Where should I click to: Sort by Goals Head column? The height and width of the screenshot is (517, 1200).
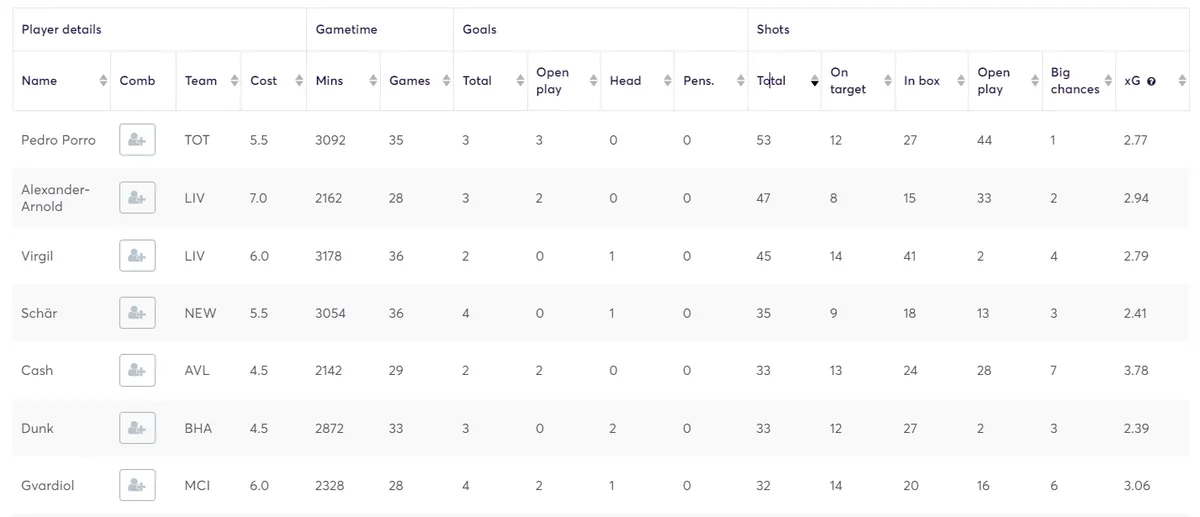tap(638, 81)
